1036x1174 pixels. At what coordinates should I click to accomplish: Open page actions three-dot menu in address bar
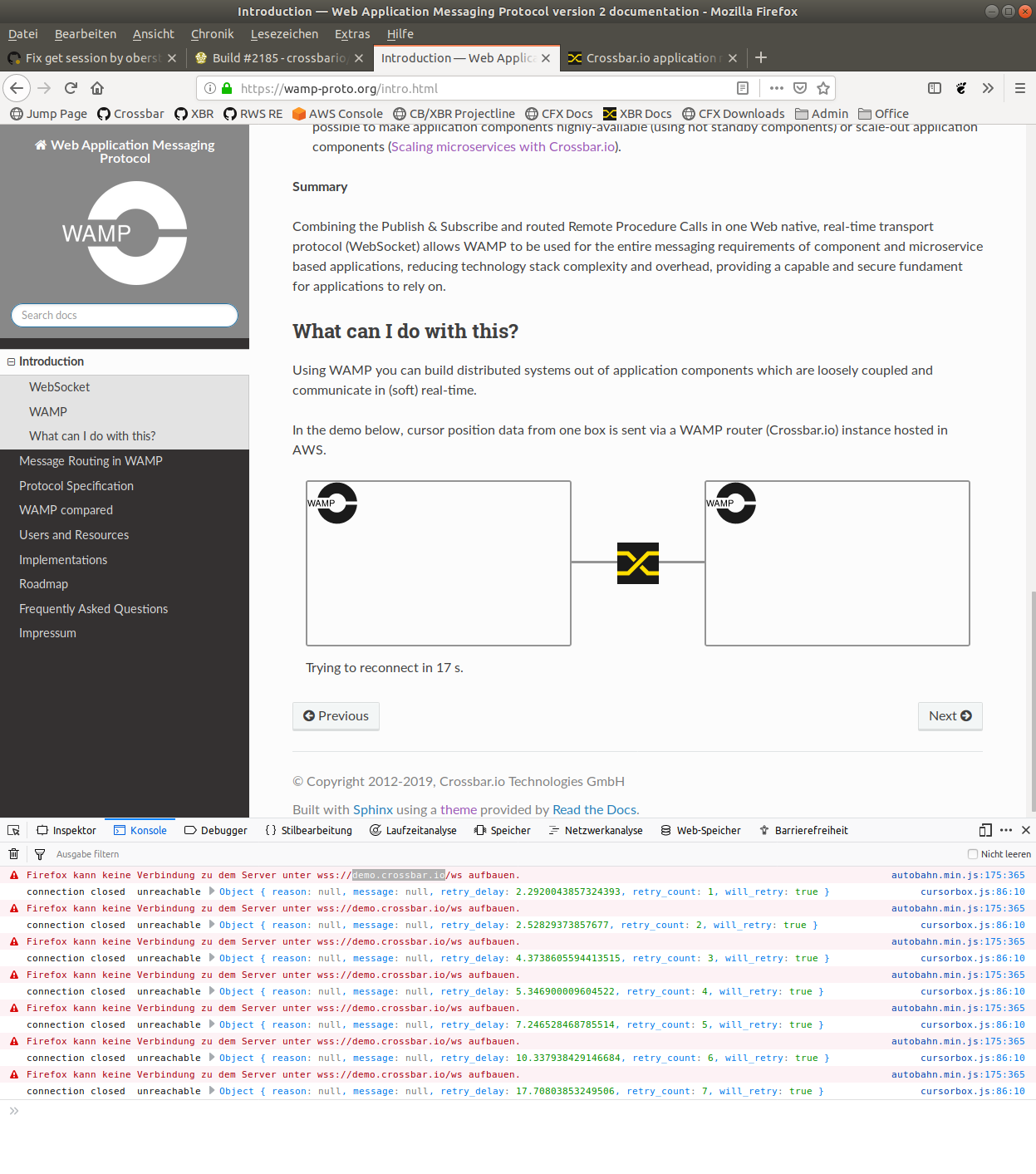[776, 88]
